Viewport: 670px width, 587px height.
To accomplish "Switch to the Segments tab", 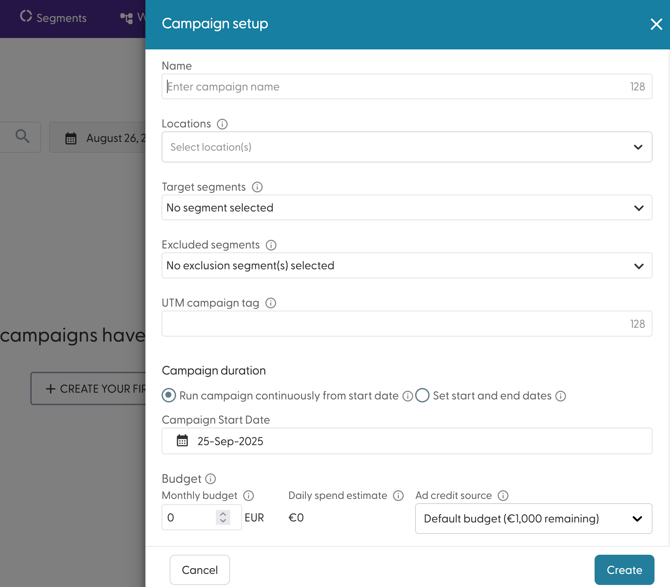I will (x=54, y=18).
